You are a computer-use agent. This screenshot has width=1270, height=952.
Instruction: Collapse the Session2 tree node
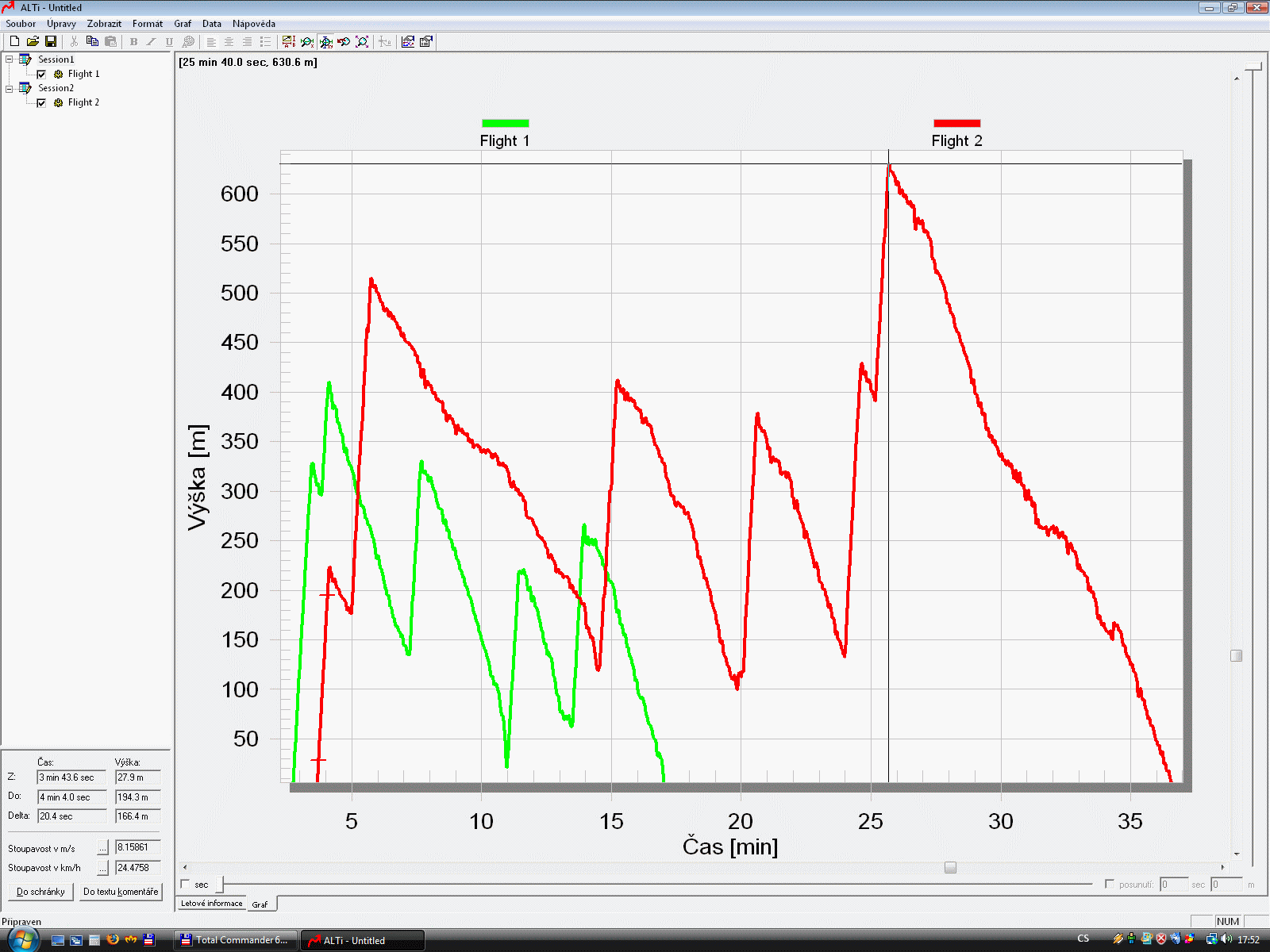coord(10,88)
